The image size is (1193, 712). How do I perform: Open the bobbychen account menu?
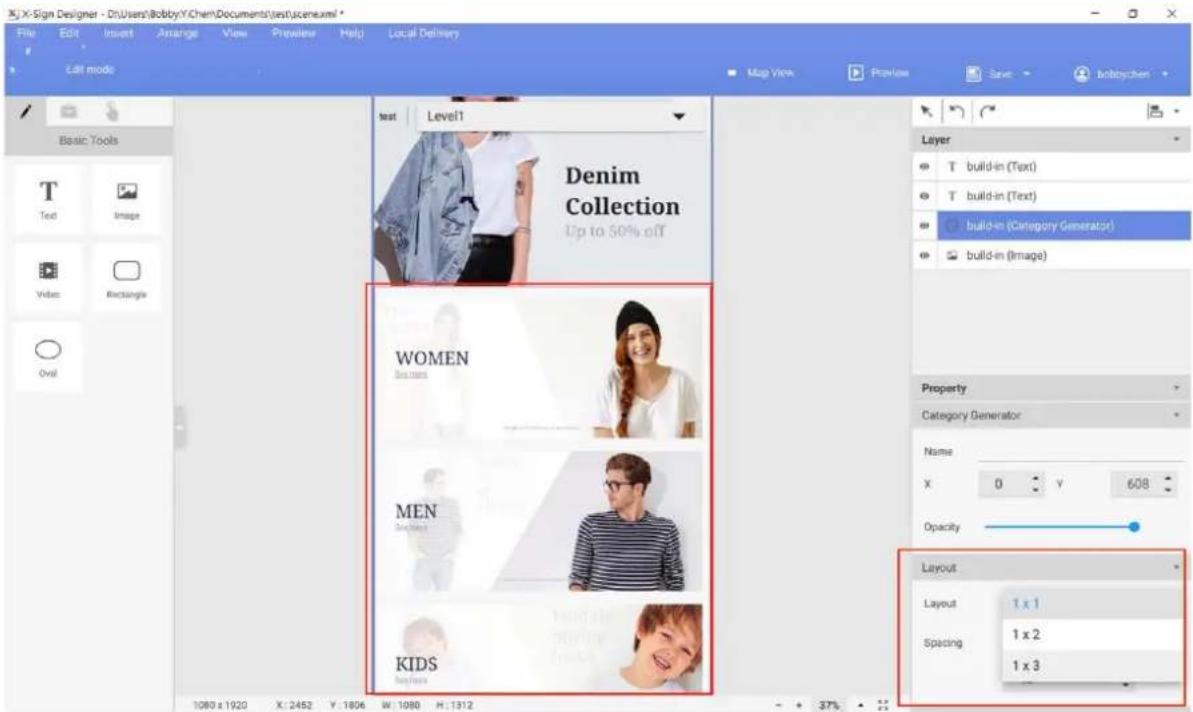(x=1121, y=74)
